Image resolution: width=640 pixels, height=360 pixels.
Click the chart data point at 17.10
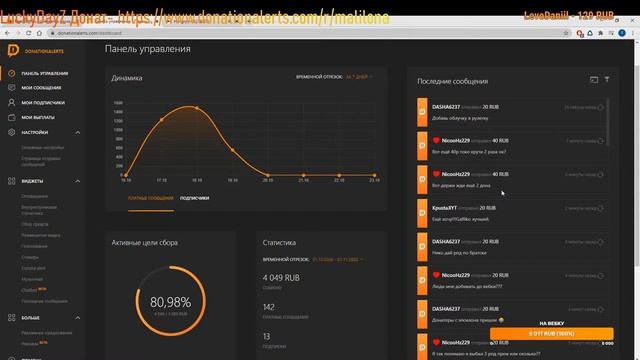click(162, 120)
